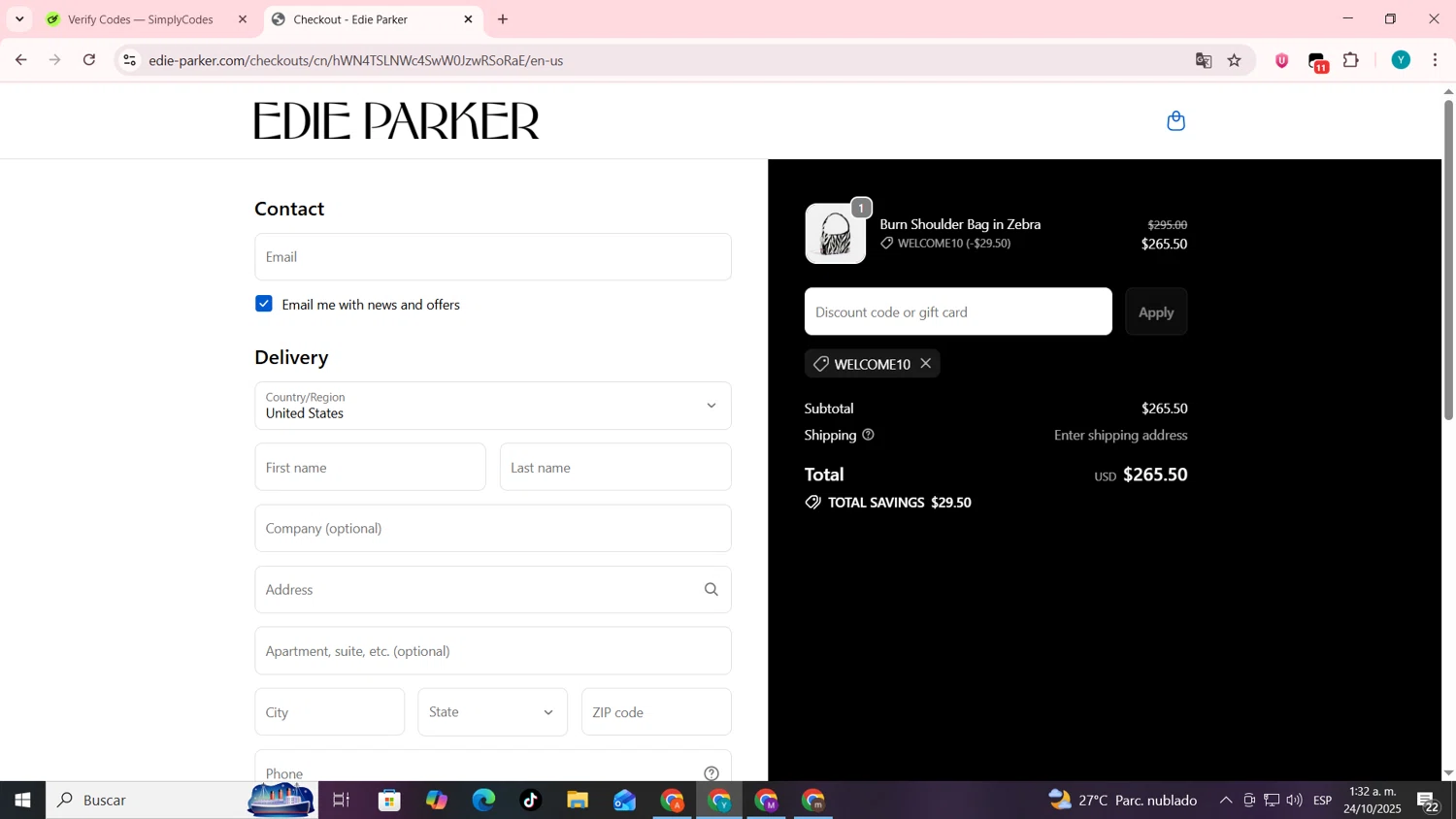The width and height of the screenshot is (1456, 819).
Task: Open the State dropdown
Action: [x=493, y=712]
